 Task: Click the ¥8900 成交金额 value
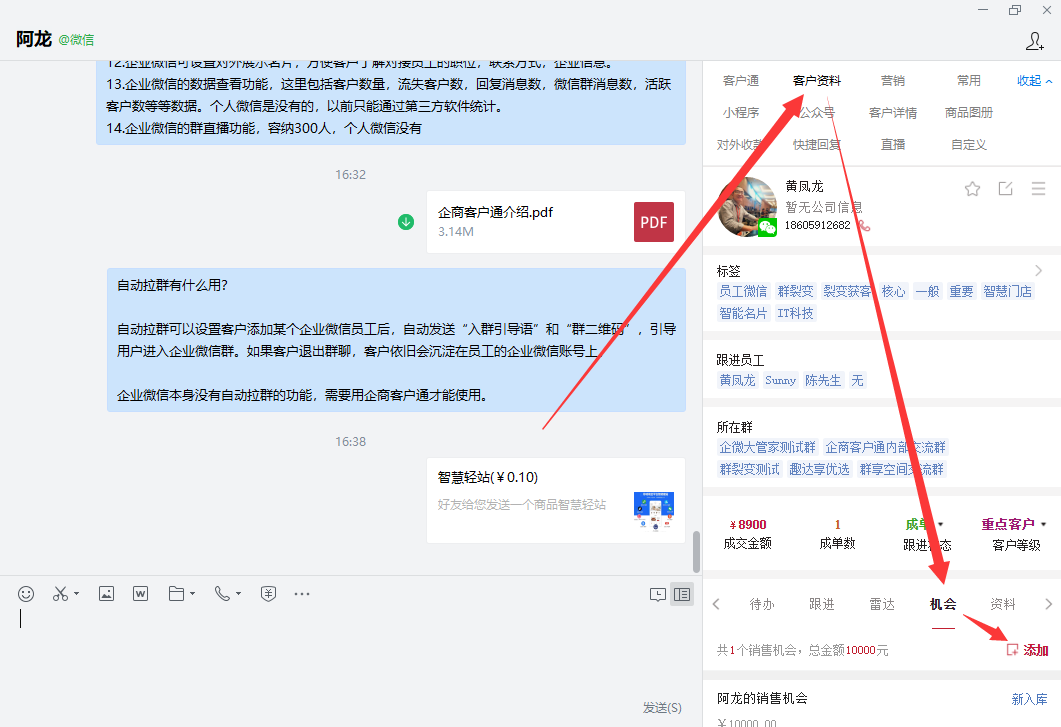748,525
